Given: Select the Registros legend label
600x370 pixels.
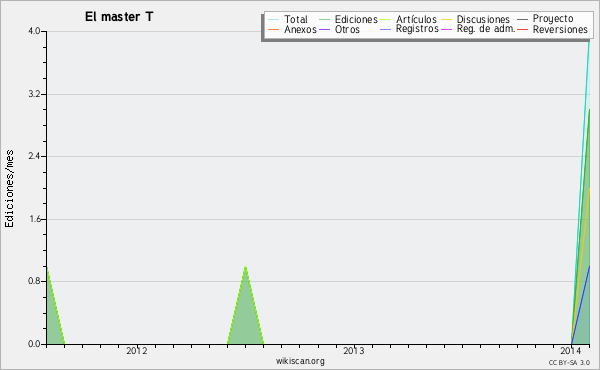Looking at the screenshot, I should [417, 29].
